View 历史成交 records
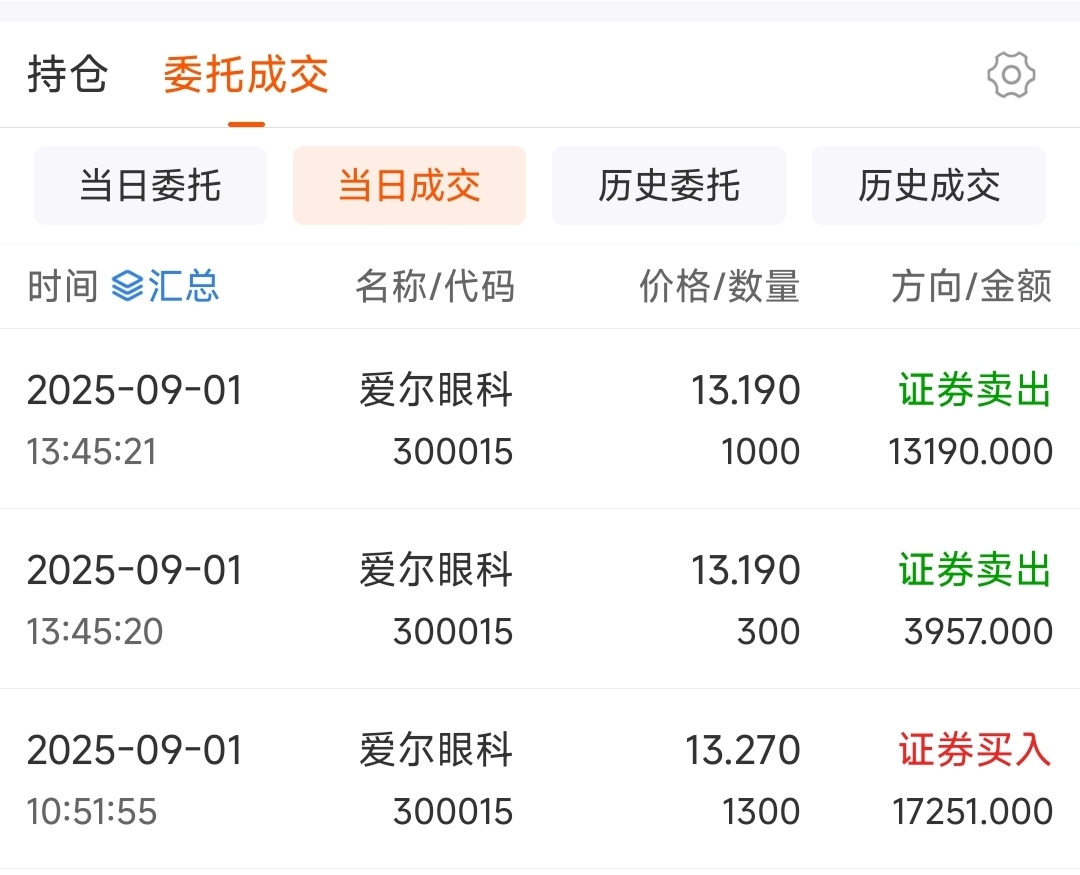This screenshot has height=875, width=1080. [928, 185]
